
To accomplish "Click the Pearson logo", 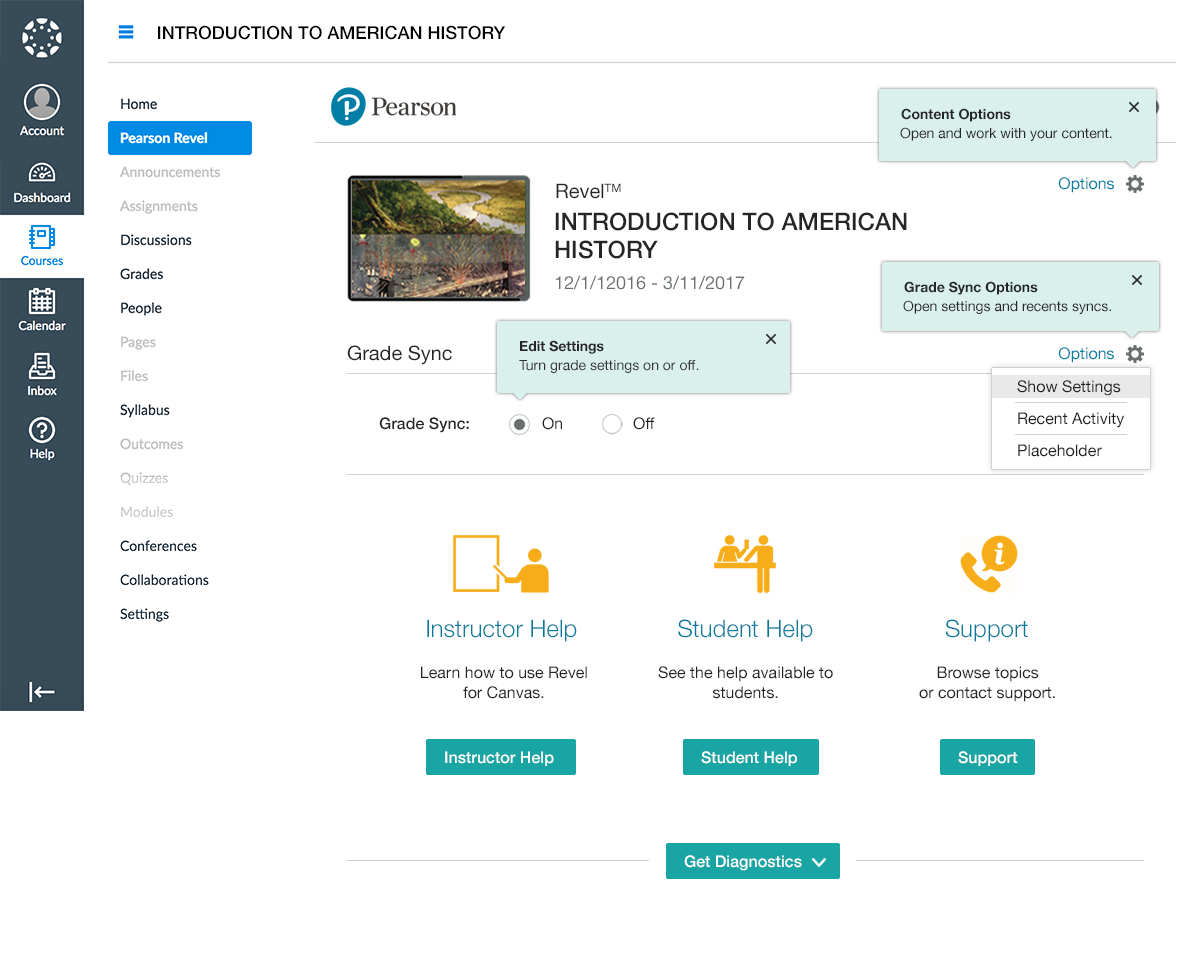I will 394,106.
